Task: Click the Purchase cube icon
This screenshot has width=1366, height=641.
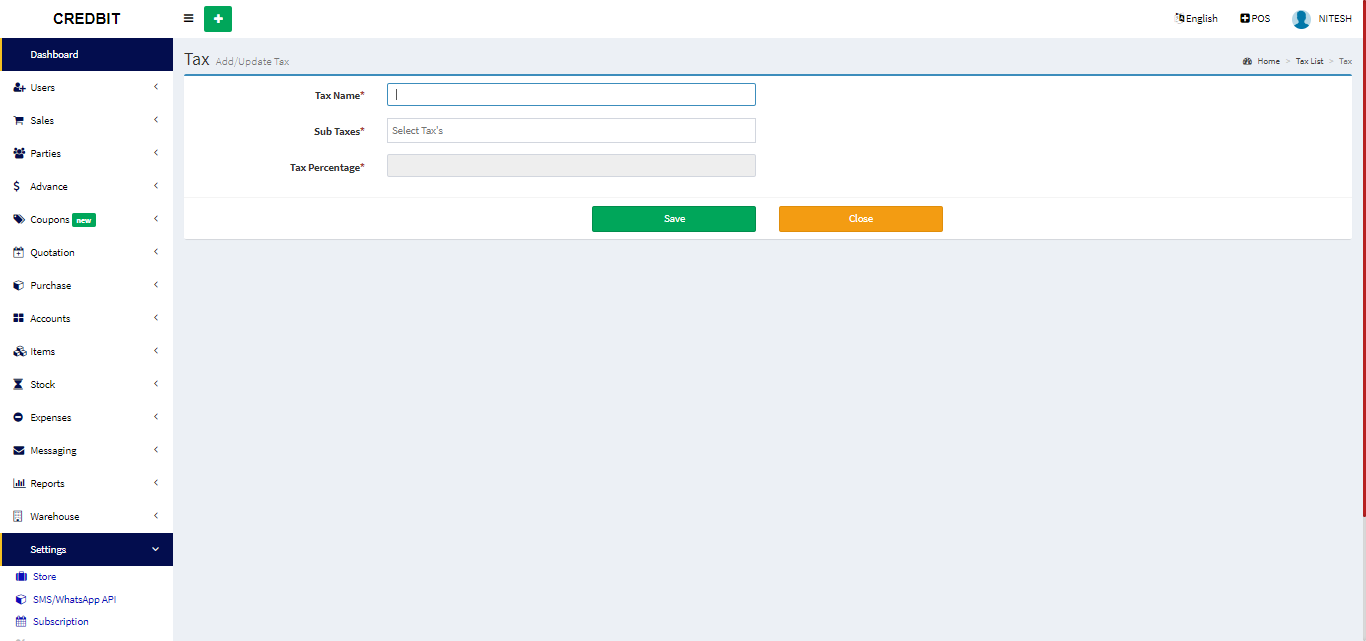Action: [18, 286]
